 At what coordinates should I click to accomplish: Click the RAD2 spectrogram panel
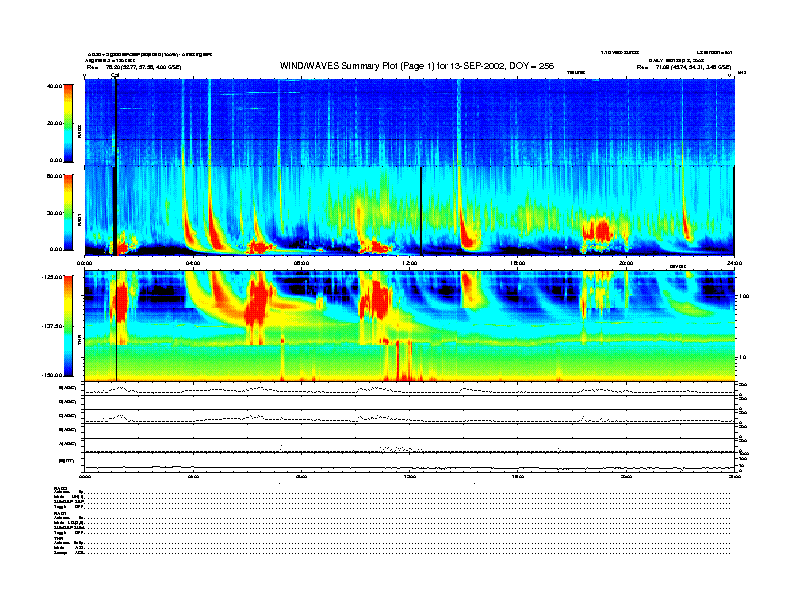tap(409, 122)
